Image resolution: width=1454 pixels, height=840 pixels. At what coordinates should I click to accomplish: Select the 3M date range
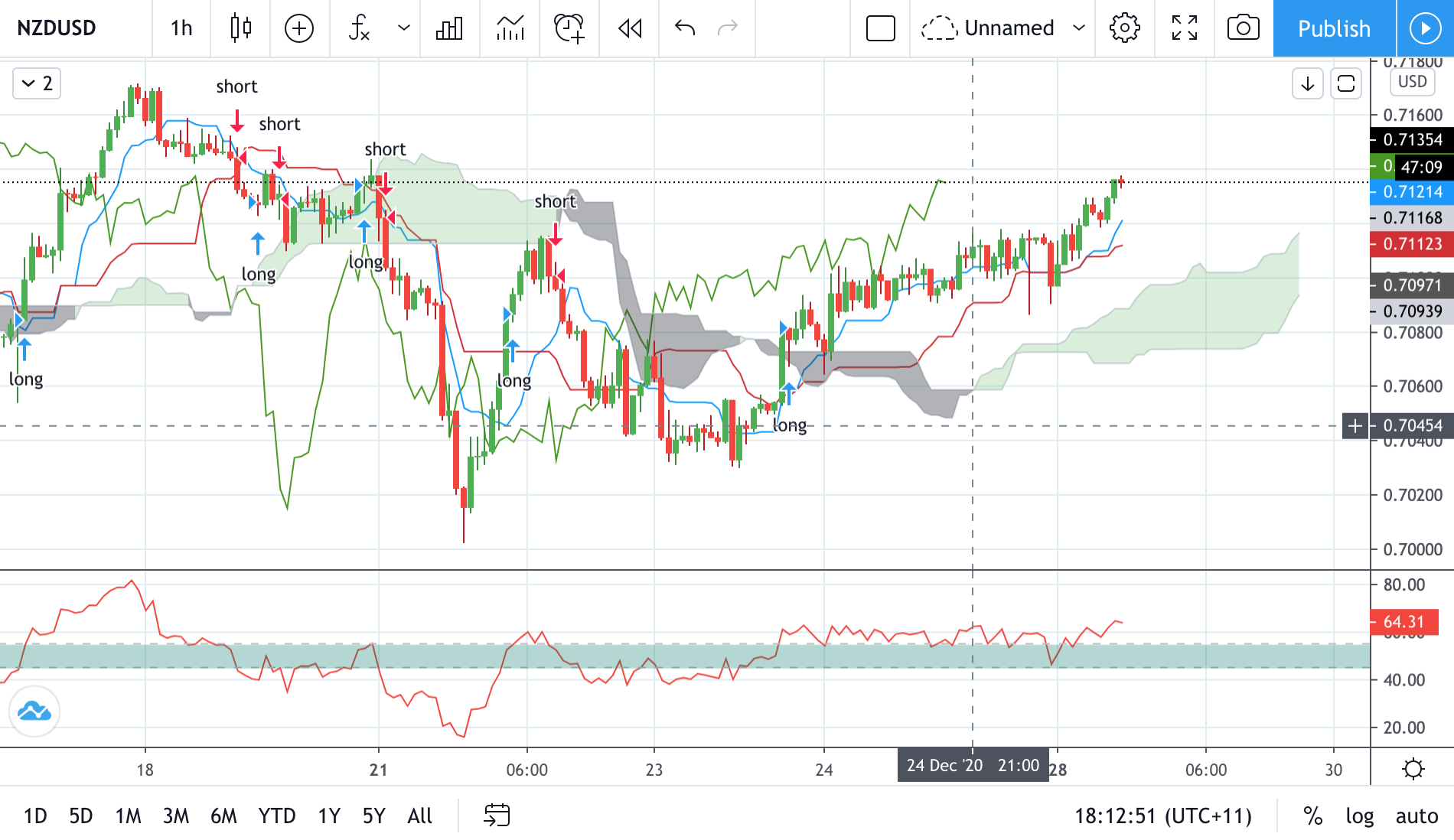[x=176, y=816]
